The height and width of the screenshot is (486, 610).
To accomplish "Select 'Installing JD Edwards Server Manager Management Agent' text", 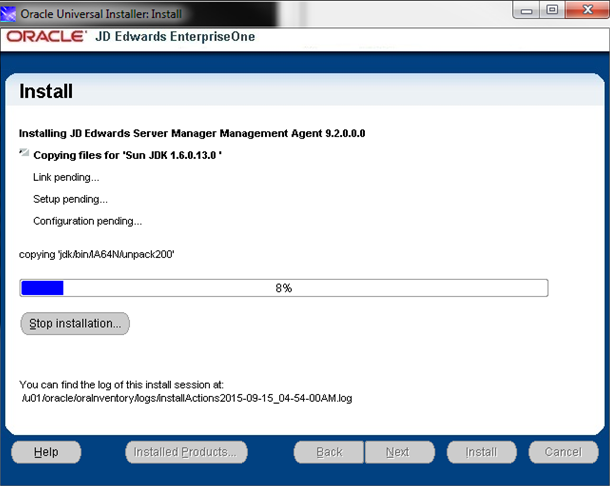I will click(x=192, y=133).
